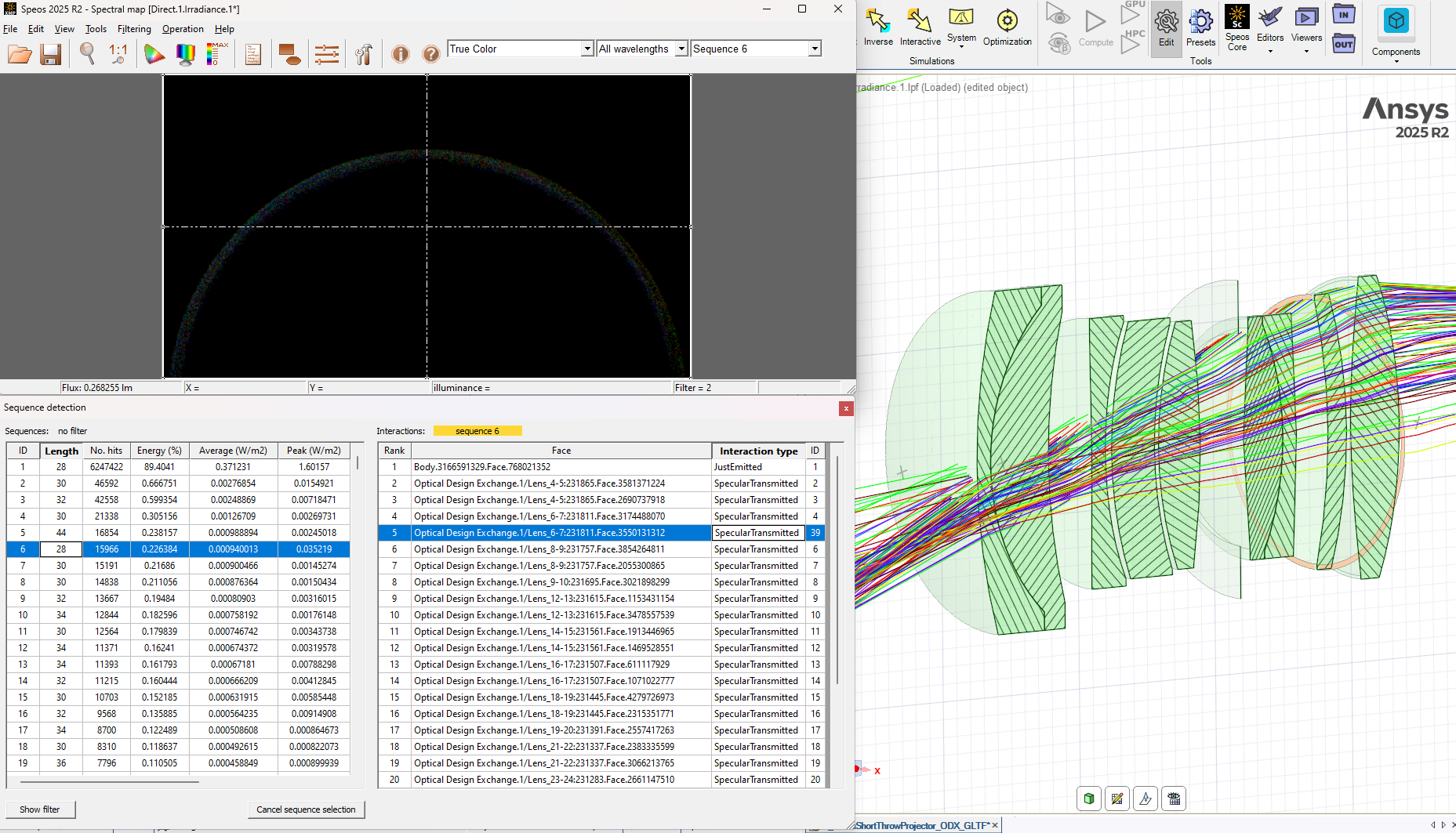1456x833 pixels.
Task: Open file using the folder icon
Action: click(20, 54)
